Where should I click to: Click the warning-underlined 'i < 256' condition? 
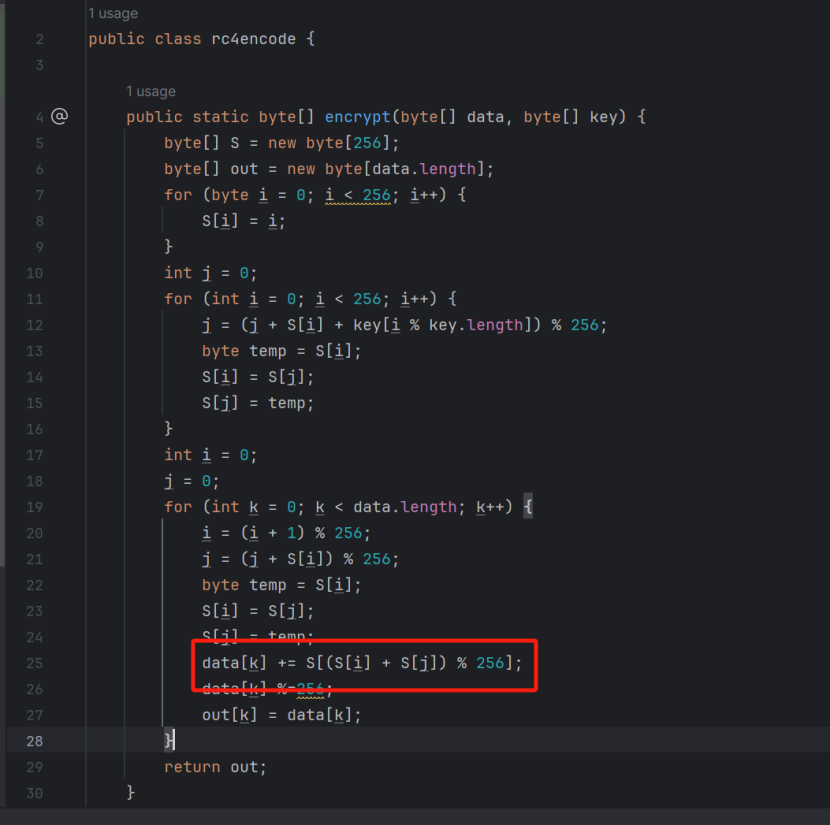[x=358, y=195]
